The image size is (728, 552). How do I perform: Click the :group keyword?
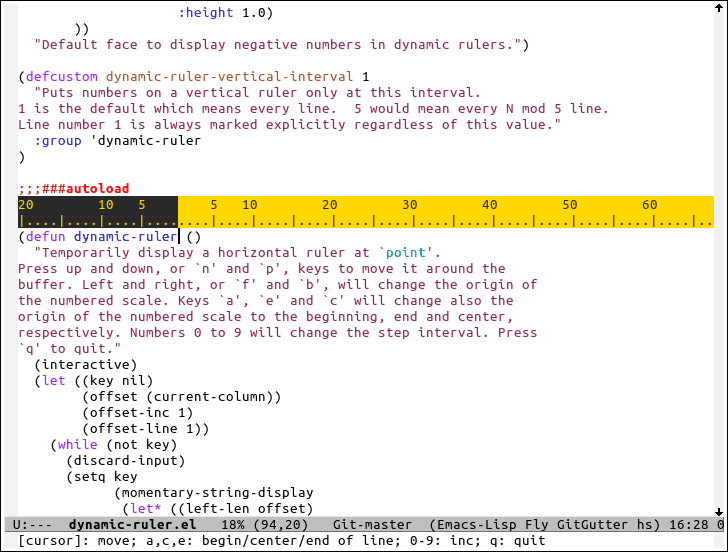(58, 141)
